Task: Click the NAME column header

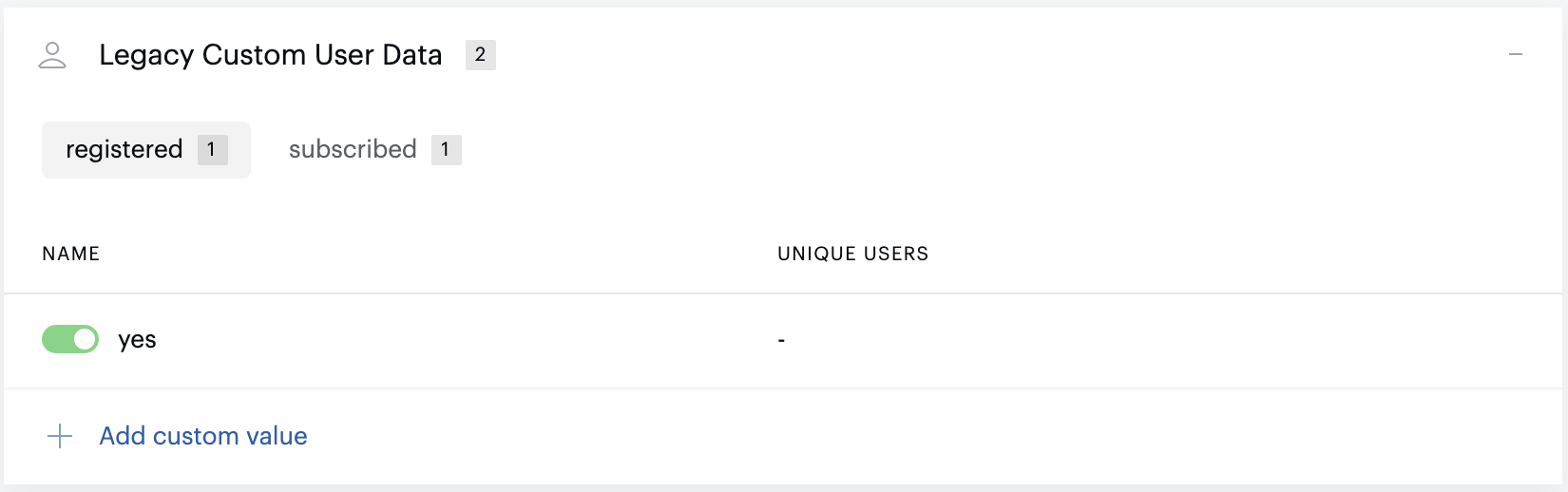Action: (71, 254)
